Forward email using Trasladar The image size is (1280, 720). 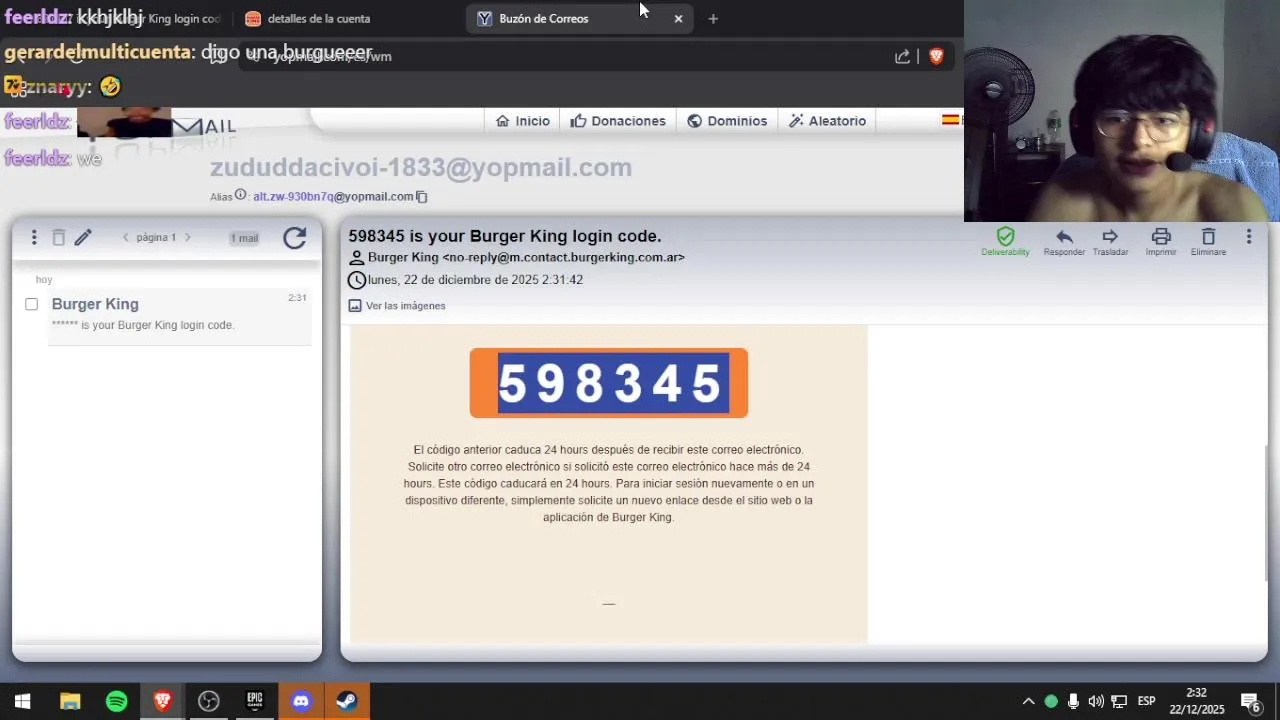(x=1110, y=241)
